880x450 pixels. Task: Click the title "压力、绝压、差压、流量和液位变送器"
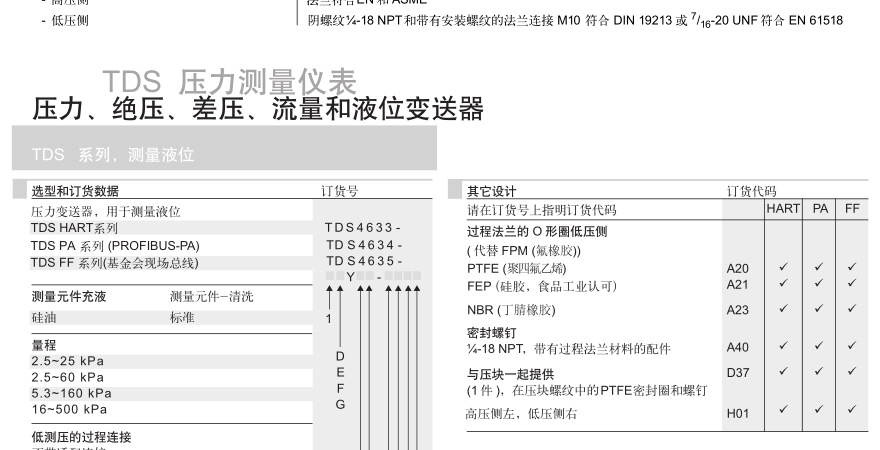coord(258,109)
